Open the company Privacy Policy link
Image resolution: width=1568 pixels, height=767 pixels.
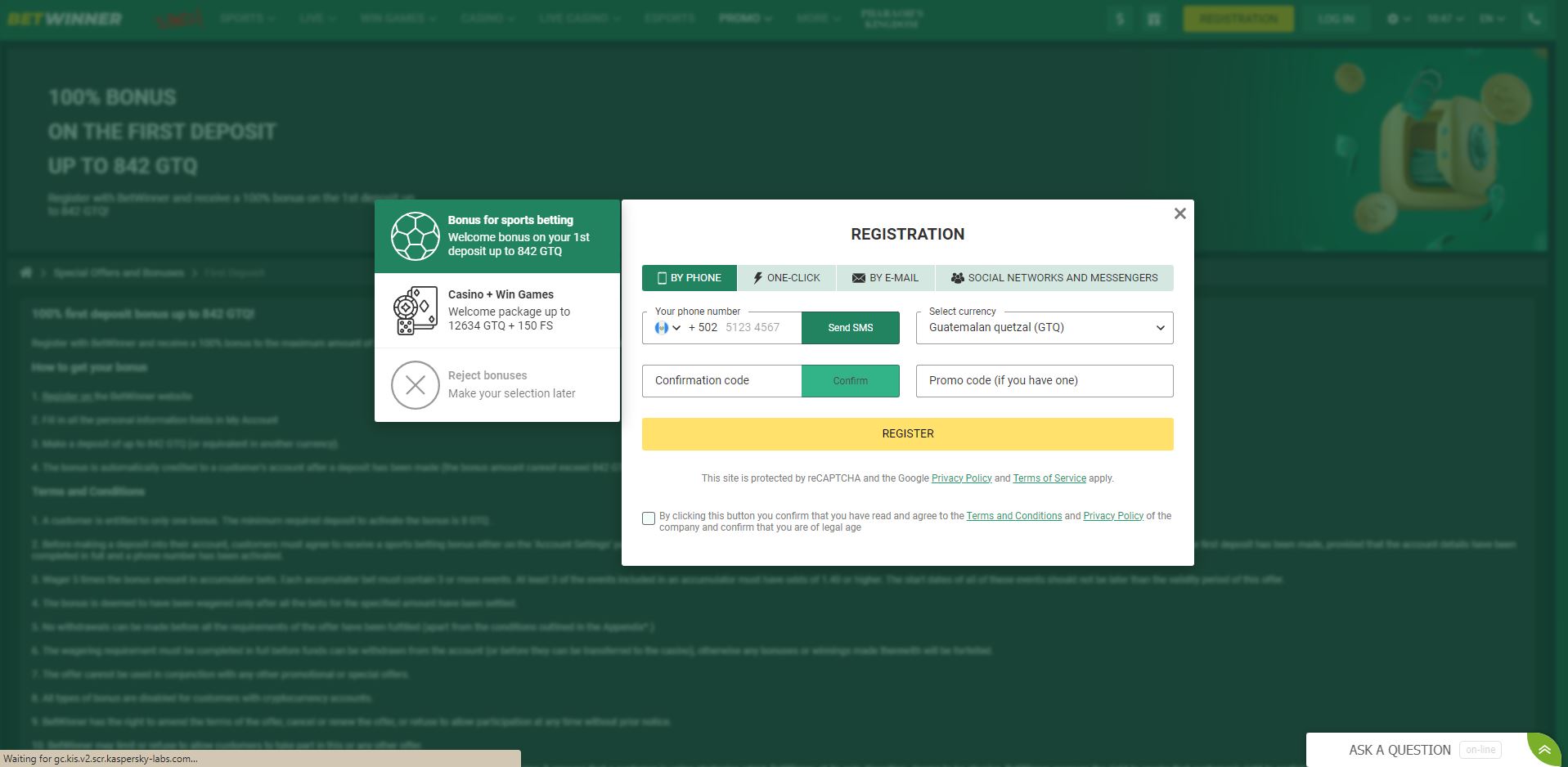(x=1113, y=516)
